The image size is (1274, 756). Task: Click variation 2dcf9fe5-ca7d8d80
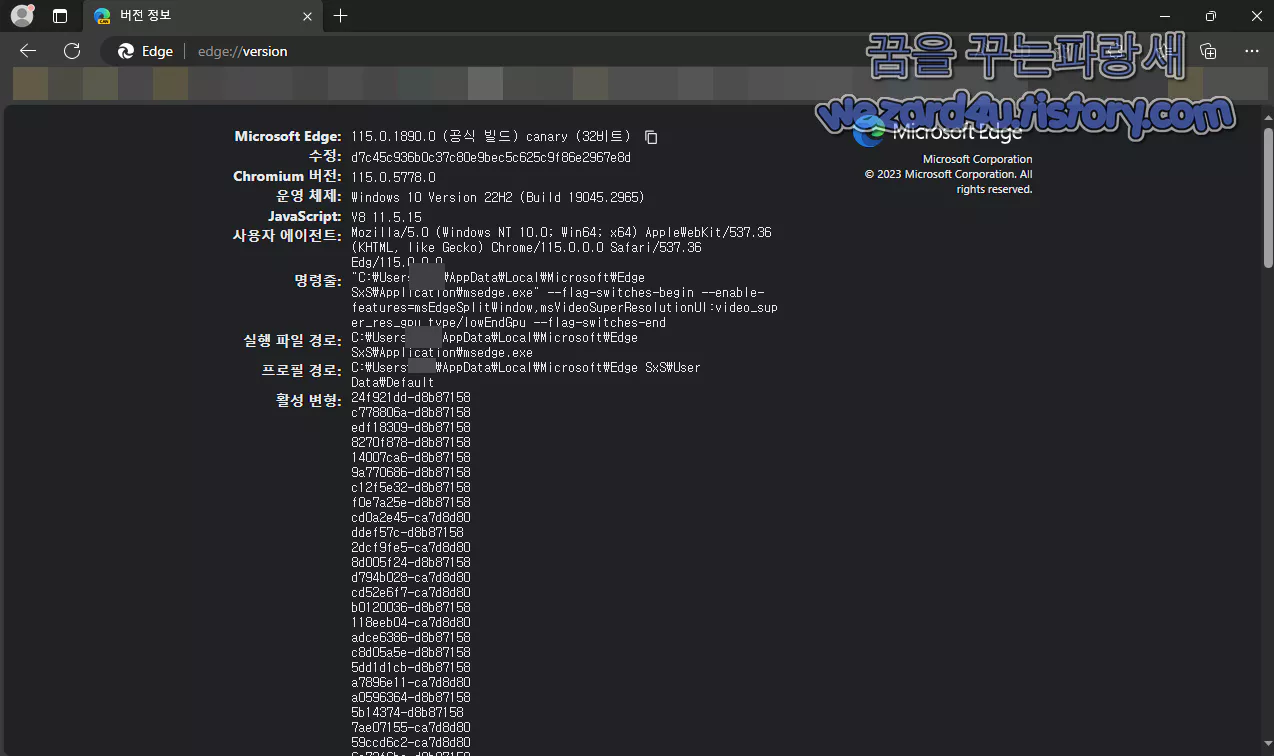coord(411,547)
